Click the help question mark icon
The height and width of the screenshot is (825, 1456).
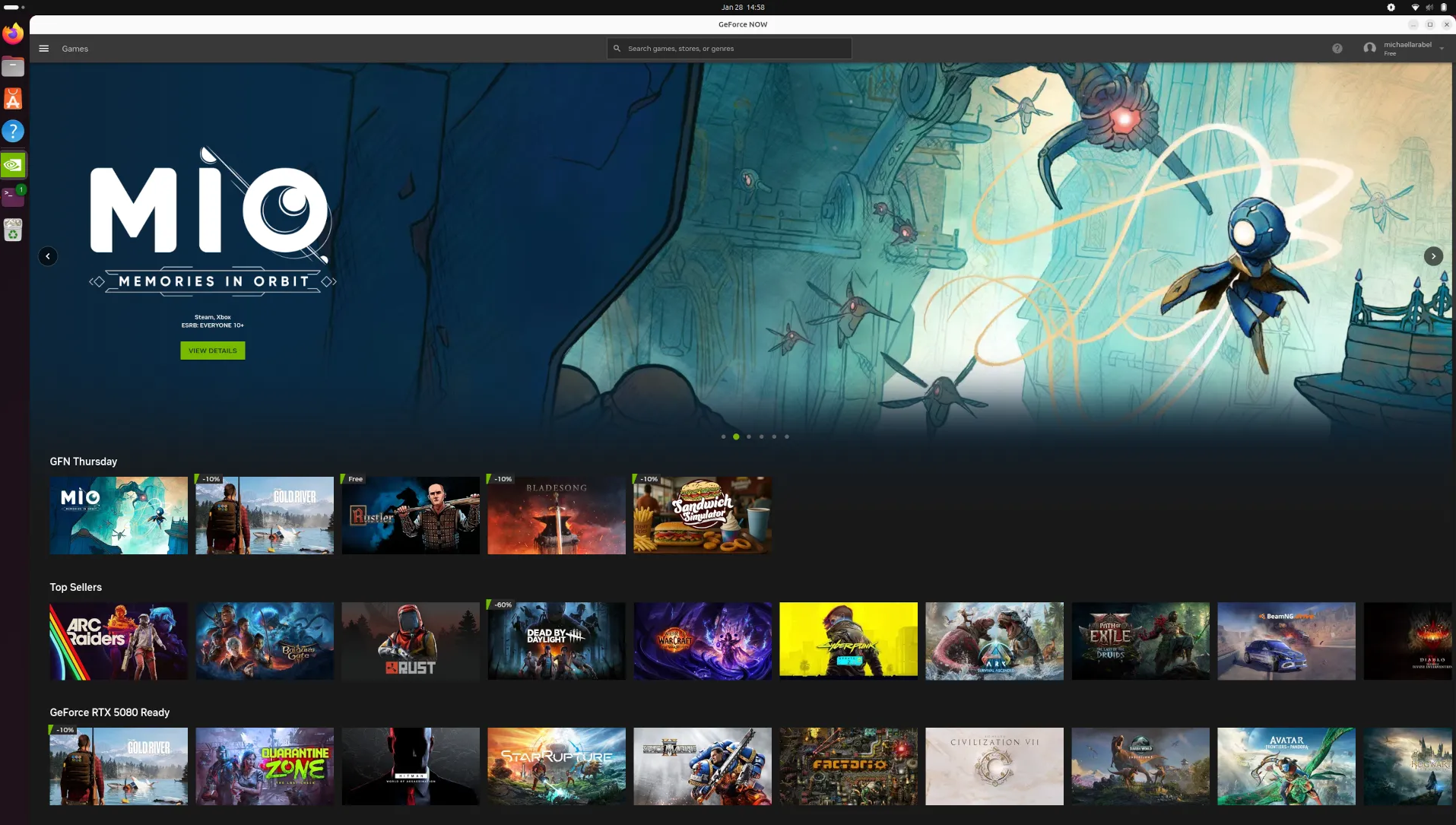coord(1337,49)
